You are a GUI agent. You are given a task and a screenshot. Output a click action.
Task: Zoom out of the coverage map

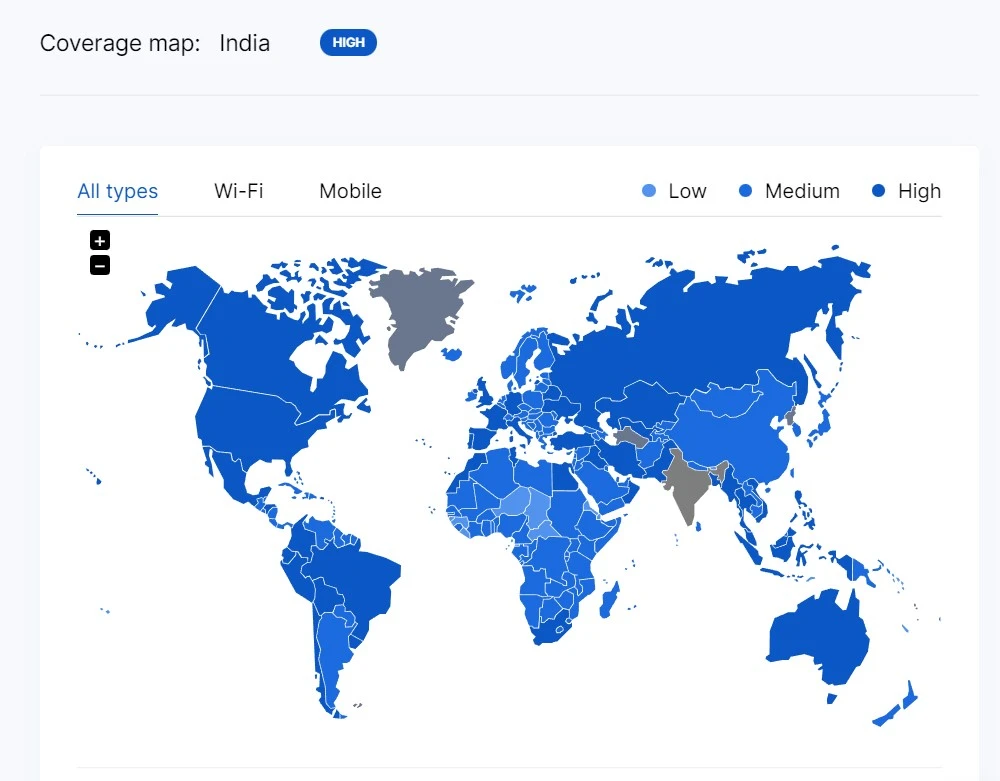point(99,265)
